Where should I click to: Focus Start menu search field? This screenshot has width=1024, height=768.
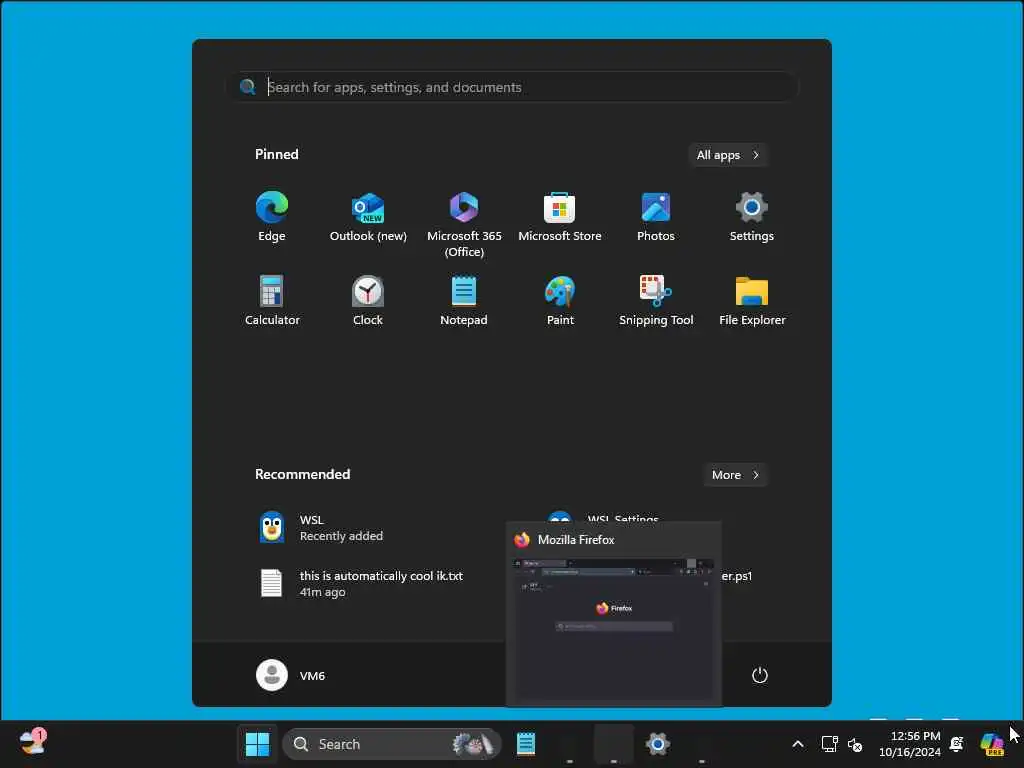[513, 87]
